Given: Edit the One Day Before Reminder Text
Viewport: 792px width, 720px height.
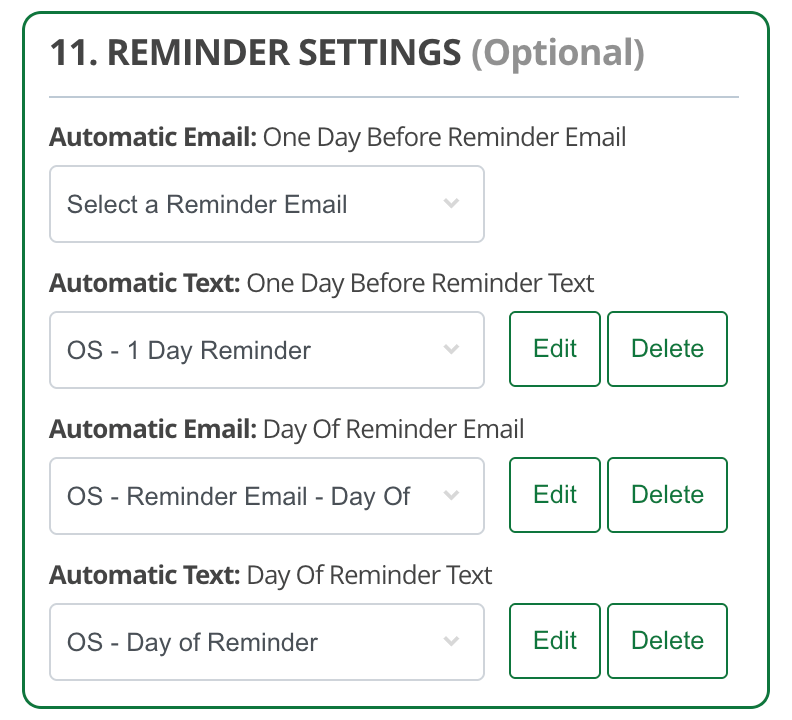Looking at the screenshot, I should click(x=555, y=349).
